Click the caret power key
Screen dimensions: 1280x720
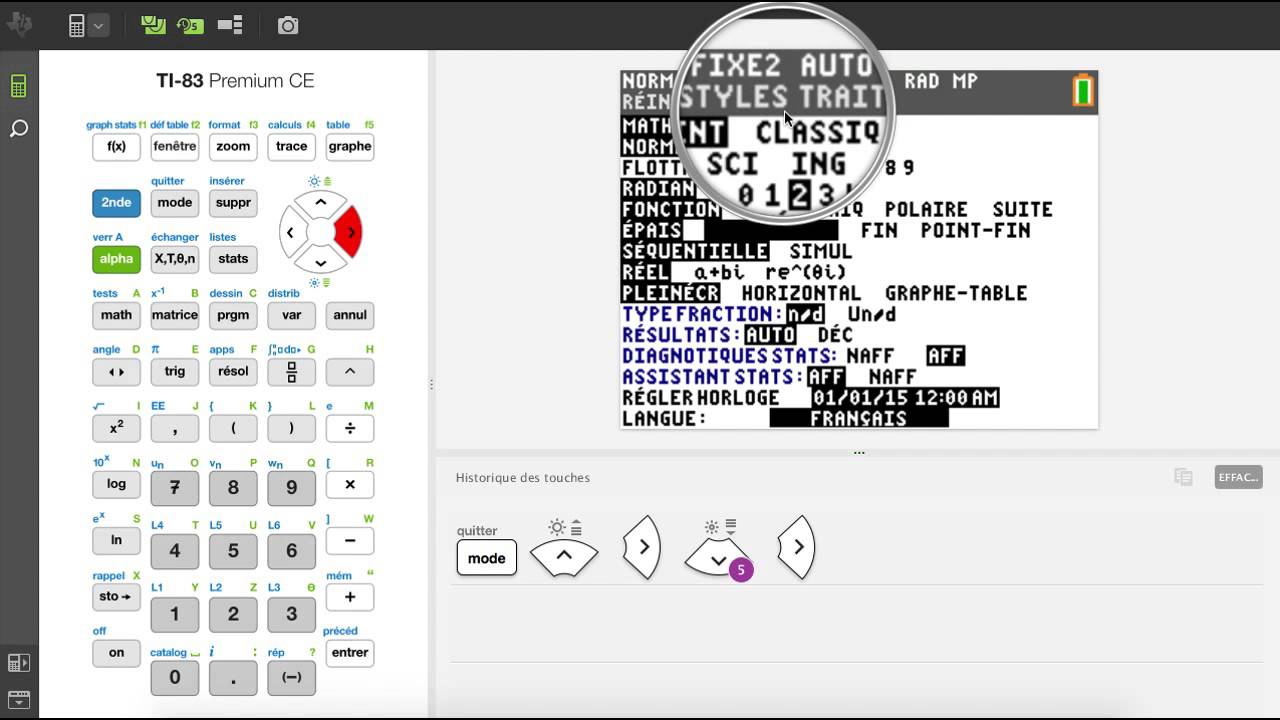(350, 372)
